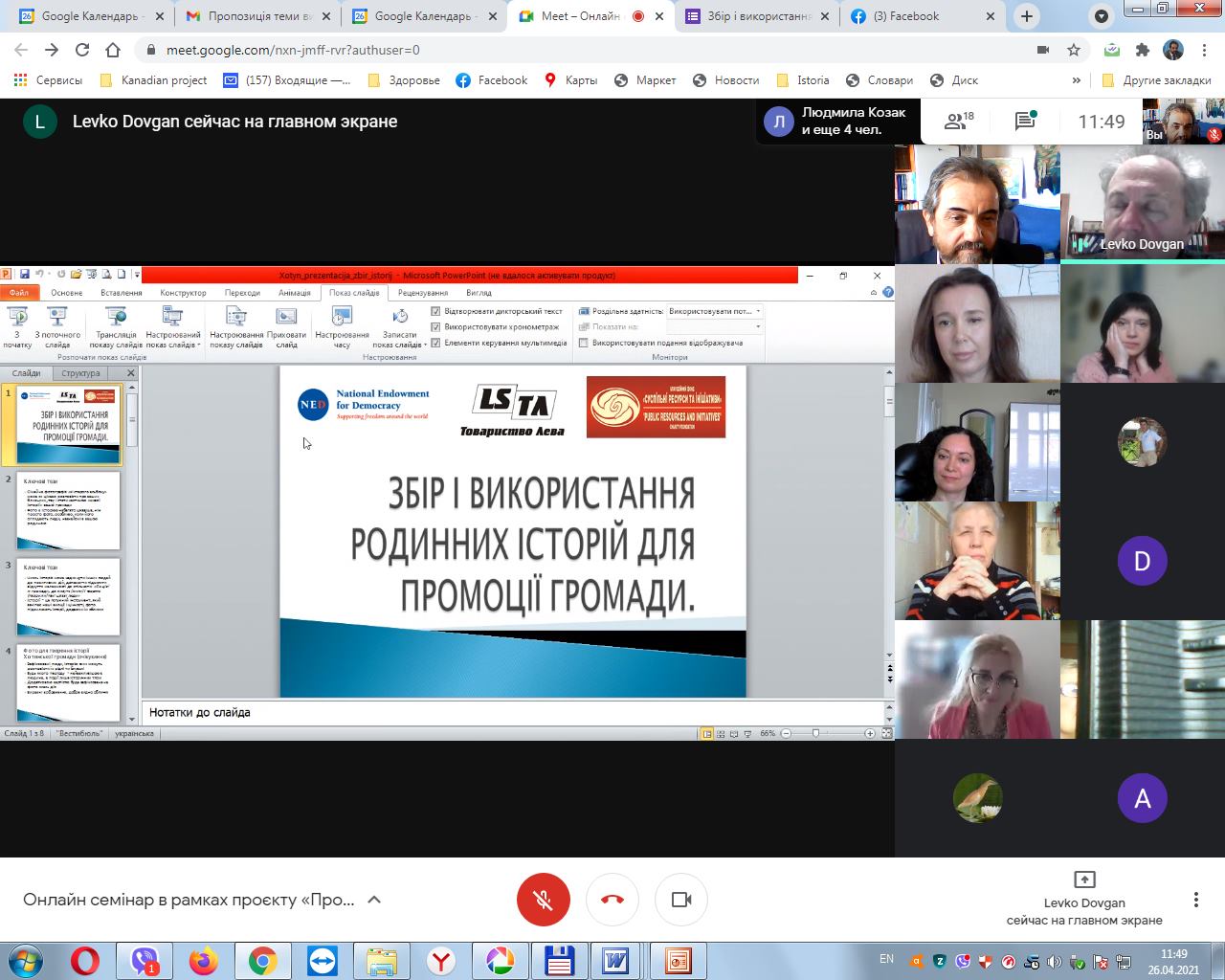Click the zoom in plus button
The height and width of the screenshot is (980, 1225).
coord(869,734)
